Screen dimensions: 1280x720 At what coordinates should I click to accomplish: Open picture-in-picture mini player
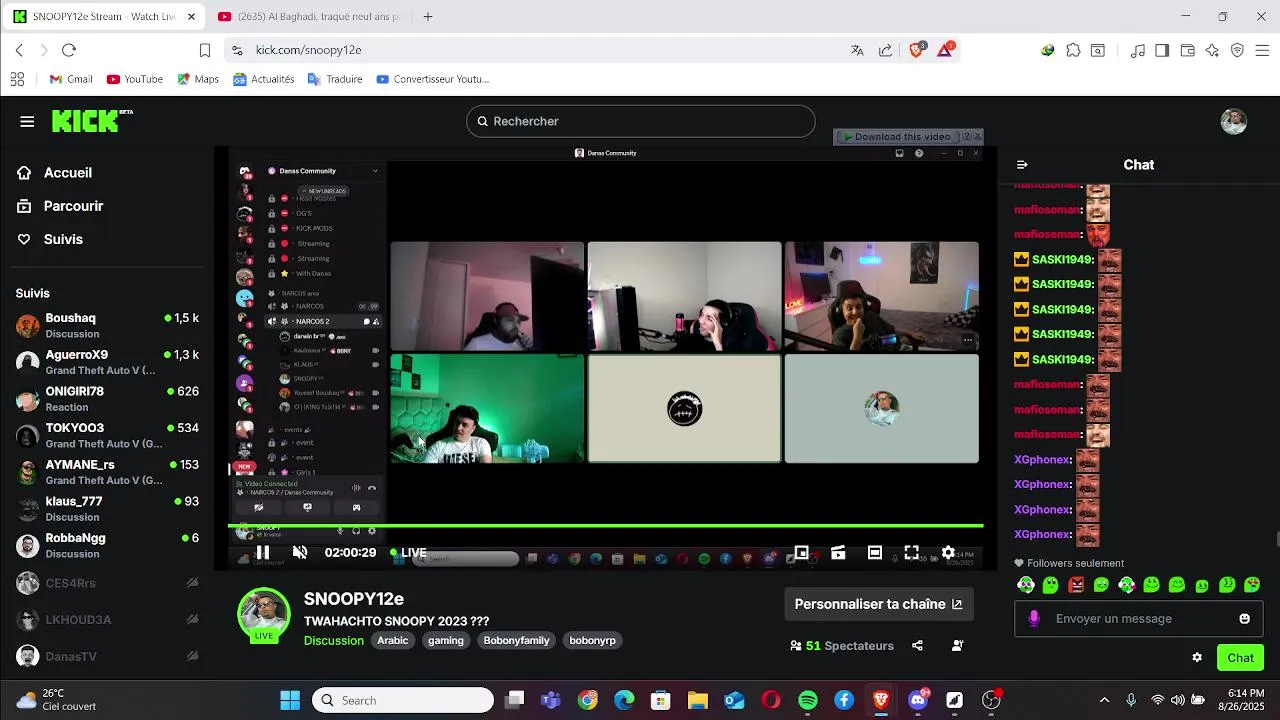(801, 552)
